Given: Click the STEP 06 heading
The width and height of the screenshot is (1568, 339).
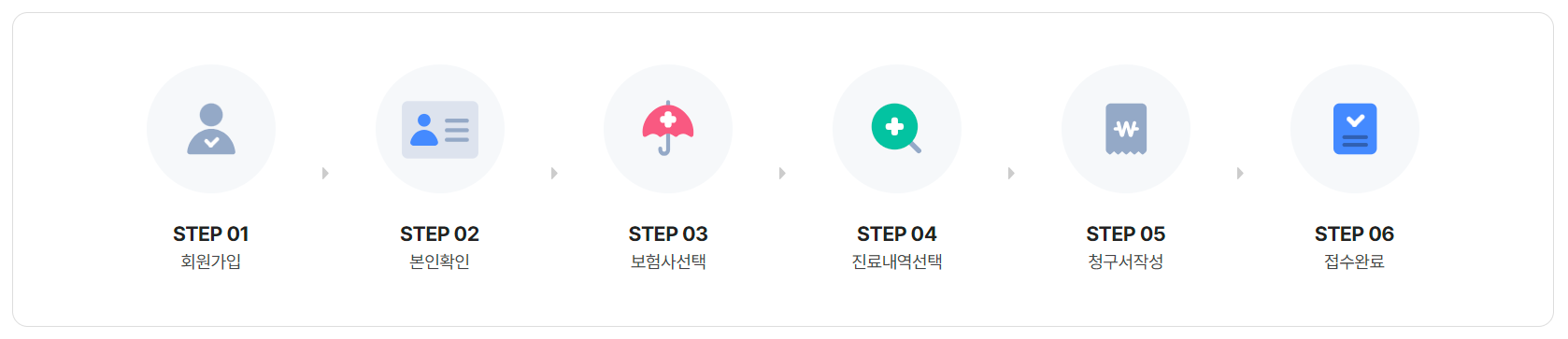Looking at the screenshot, I should click(x=1355, y=233).
